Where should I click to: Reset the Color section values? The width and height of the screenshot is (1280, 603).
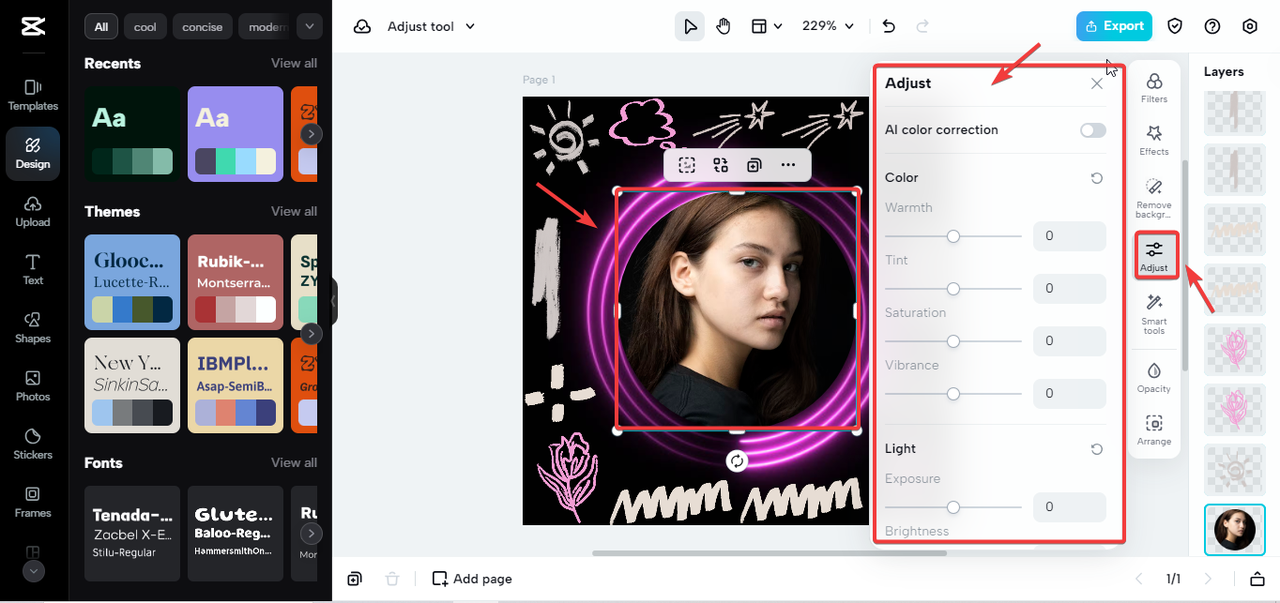[x=1097, y=178]
